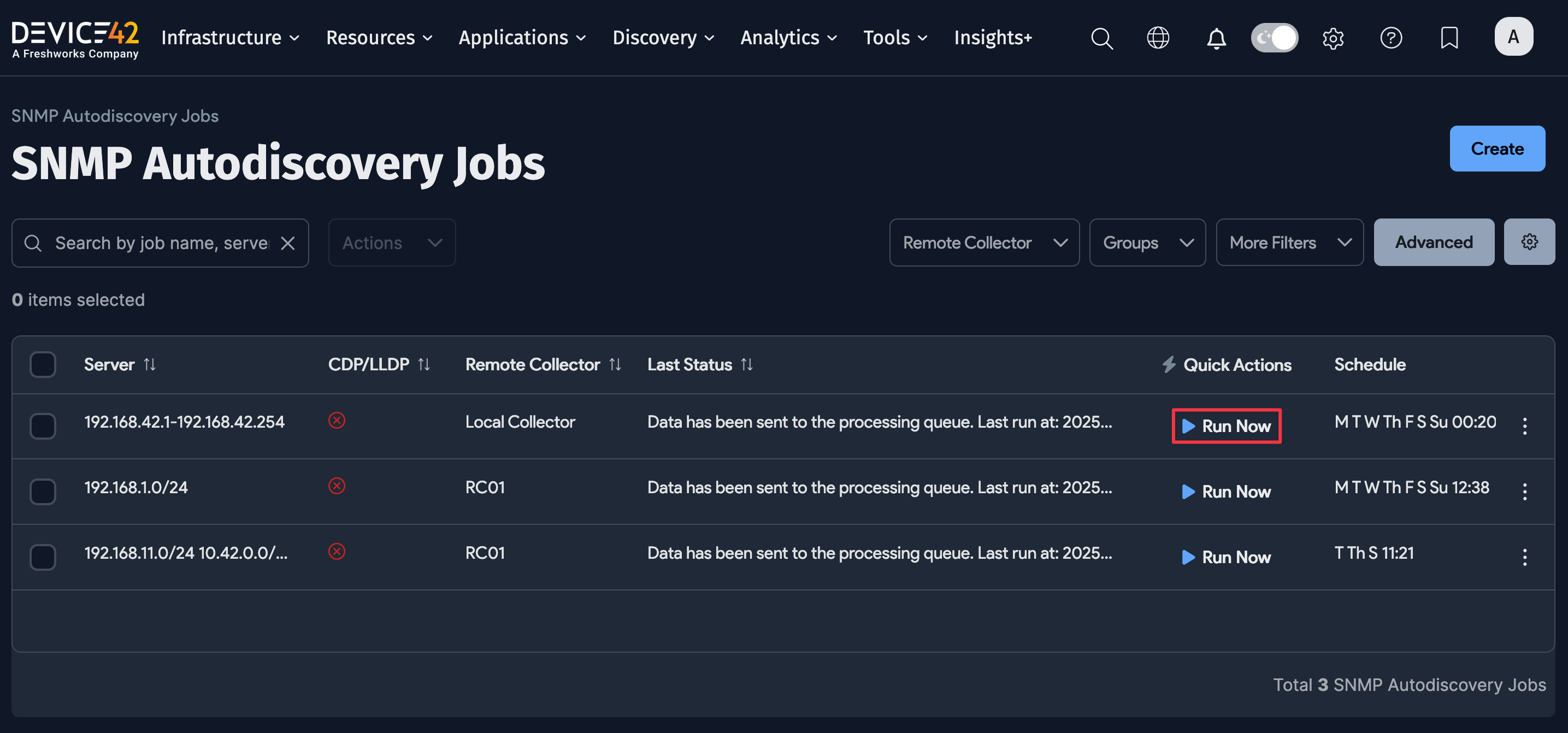Viewport: 1568px width, 733px height.
Task: Open saved bookmarks icon
Action: pos(1449,38)
